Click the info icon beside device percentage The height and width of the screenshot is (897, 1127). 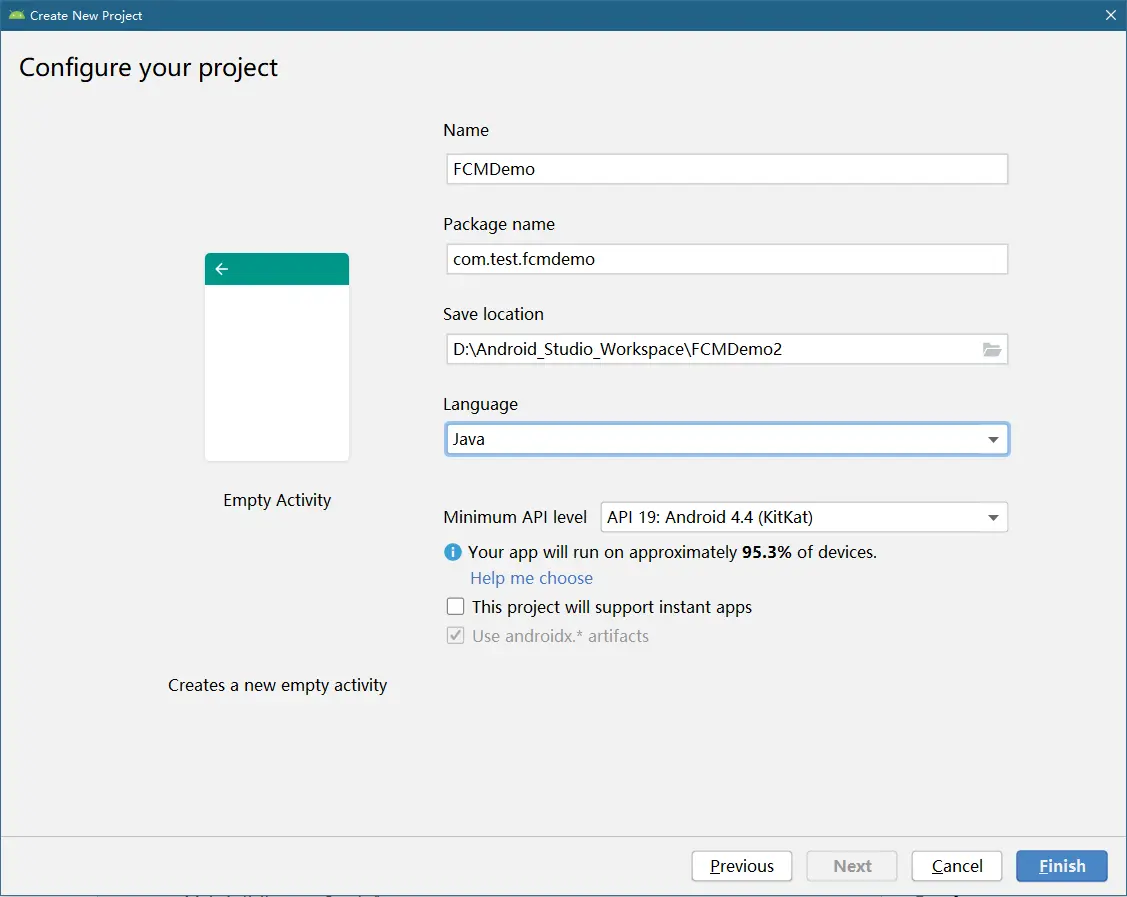pos(453,551)
